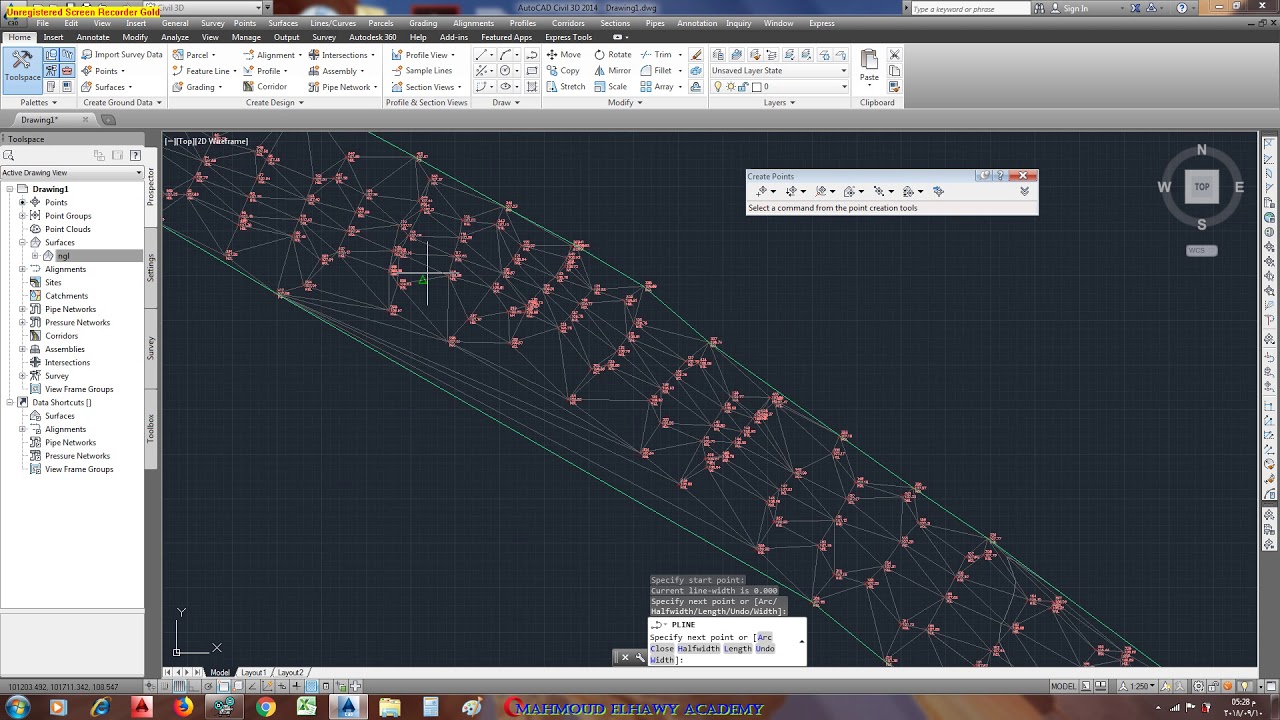Switch to Layout1 tab
This screenshot has width=1280, height=720.
(x=253, y=673)
